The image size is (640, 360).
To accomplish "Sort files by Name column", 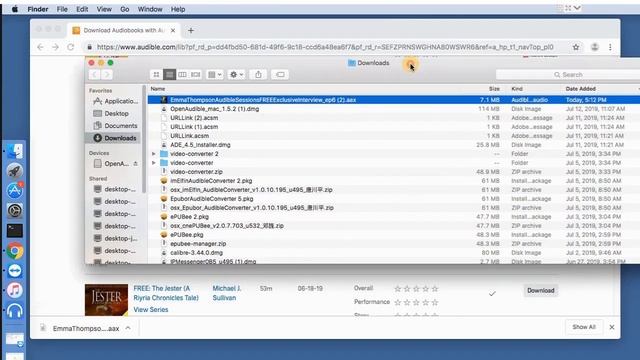I will tap(158, 89).
